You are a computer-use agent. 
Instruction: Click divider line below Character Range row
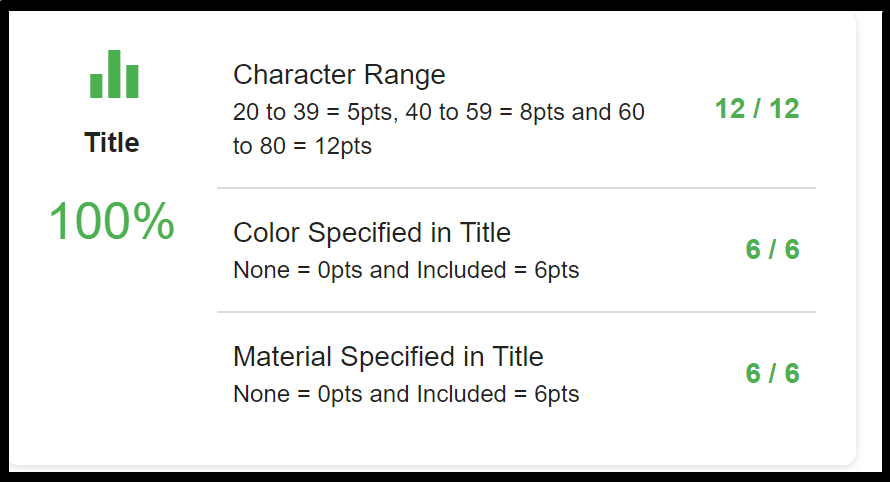(516, 187)
